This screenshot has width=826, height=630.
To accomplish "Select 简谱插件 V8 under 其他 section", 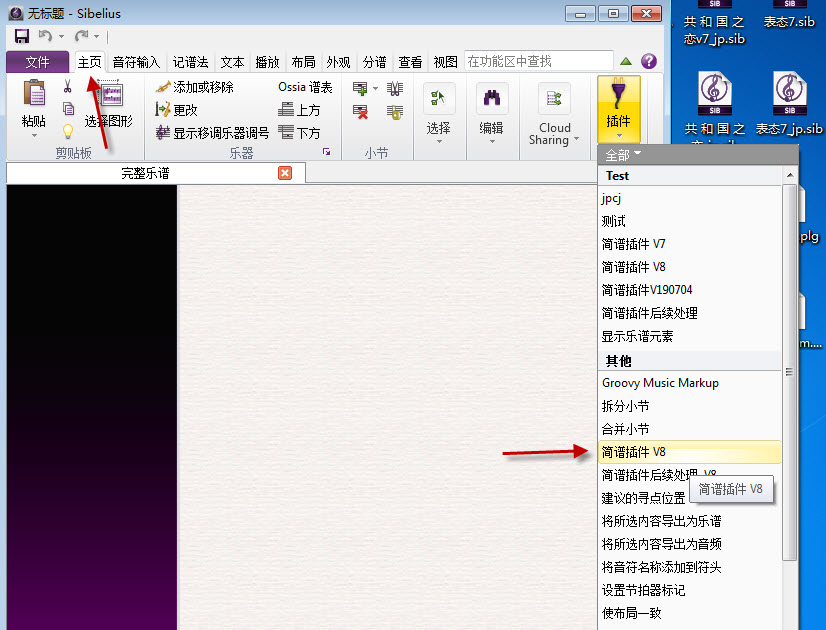I will click(634, 452).
